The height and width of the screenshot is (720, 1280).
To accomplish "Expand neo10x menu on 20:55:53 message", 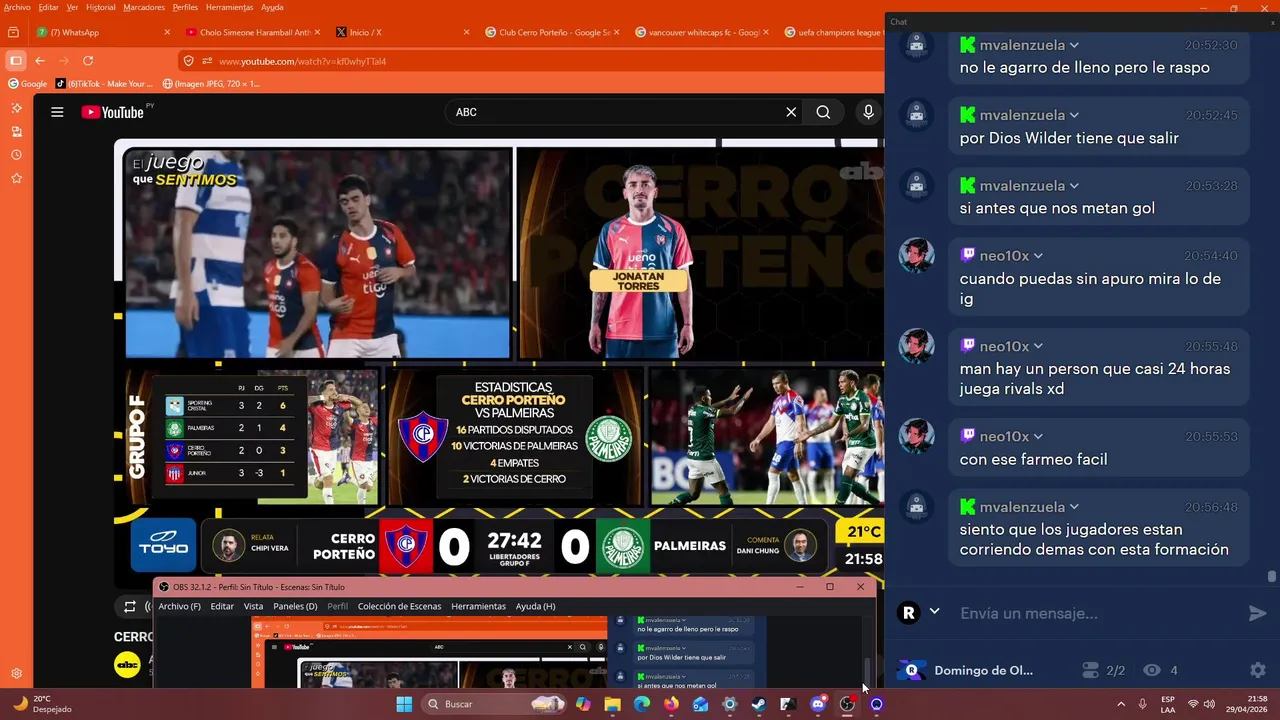I will (1038, 436).
